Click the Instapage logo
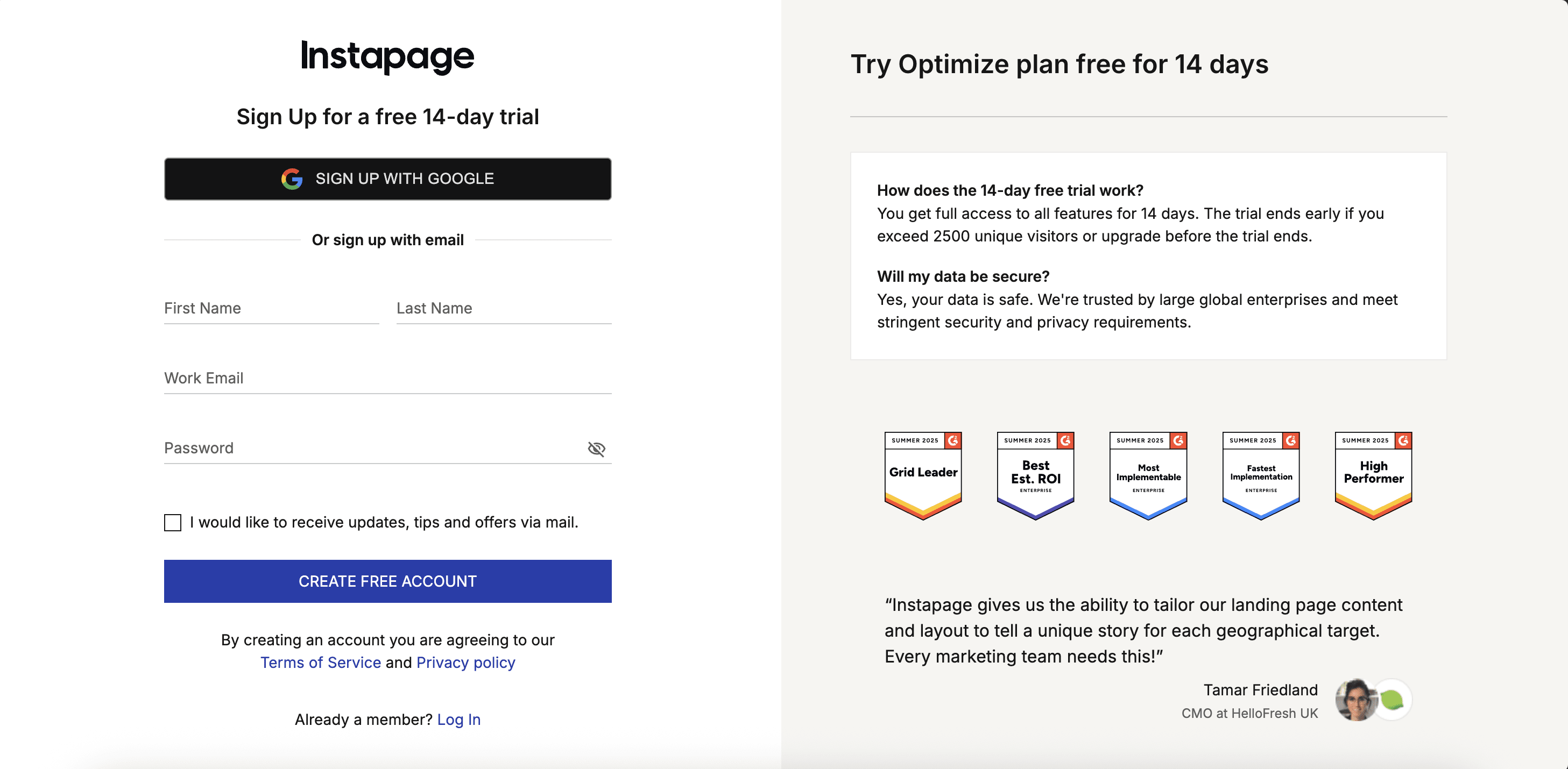This screenshot has width=1568, height=769. 387,56
